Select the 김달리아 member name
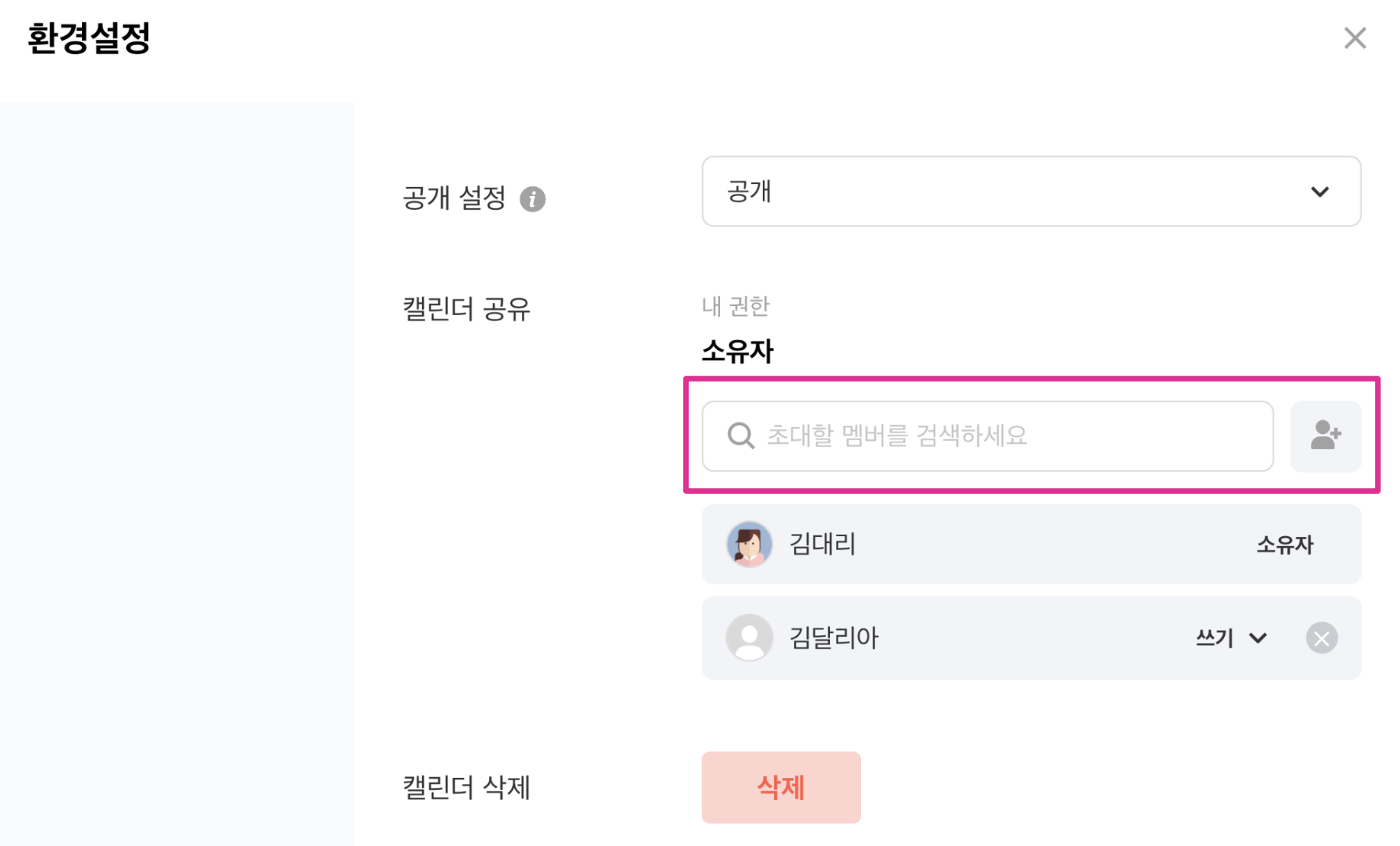Viewport: 1400px width, 846px height. point(833,637)
